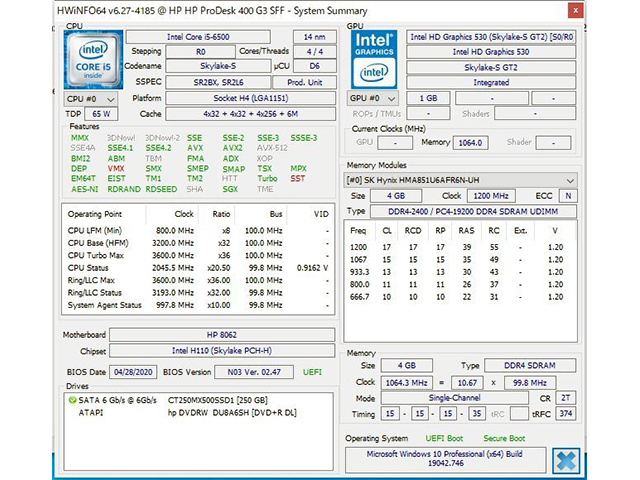This screenshot has width=640, height=480.
Task: Click the SR2BX, SR2L6 SSPEC field
Action: (x=218, y=82)
